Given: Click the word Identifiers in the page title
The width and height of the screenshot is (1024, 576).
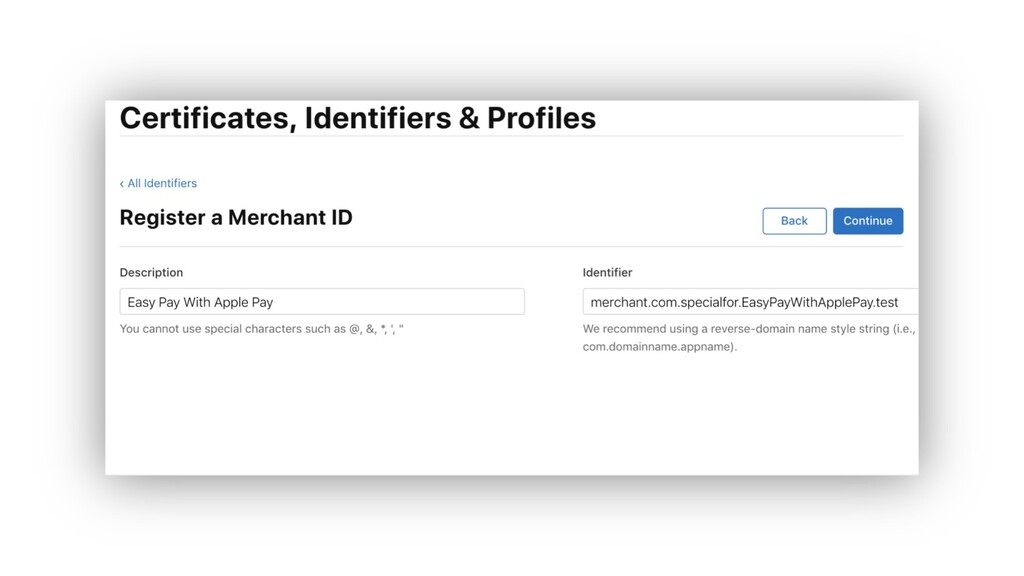Looking at the screenshot, I should click(x=378, y=119).
